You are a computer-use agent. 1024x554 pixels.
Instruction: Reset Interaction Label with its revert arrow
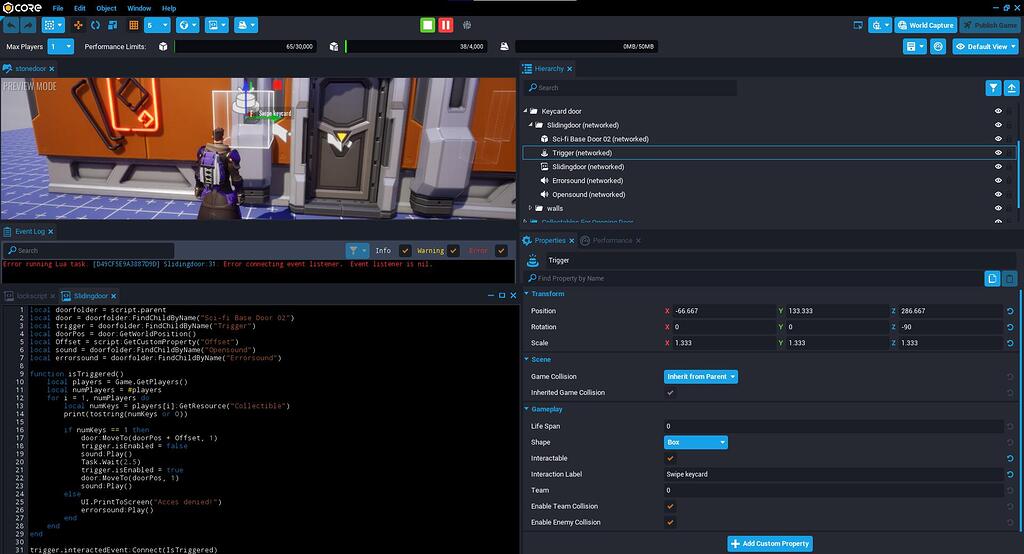(1010, 474)
